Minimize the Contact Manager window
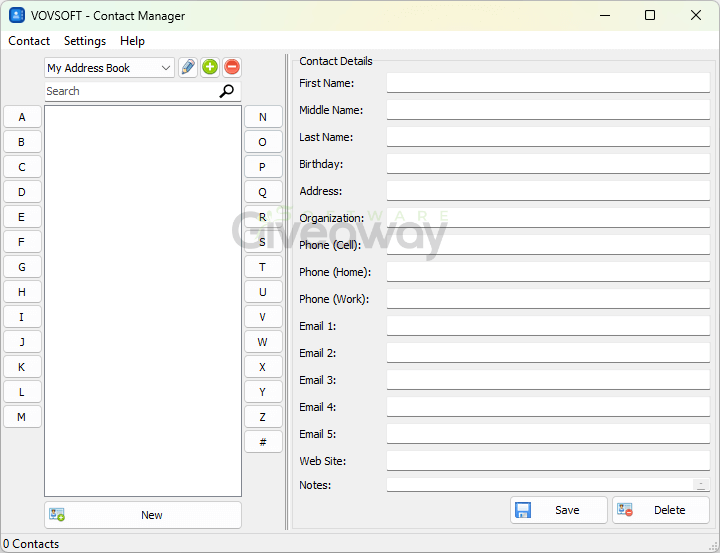 pyautogui.click(x=605, y=15)
